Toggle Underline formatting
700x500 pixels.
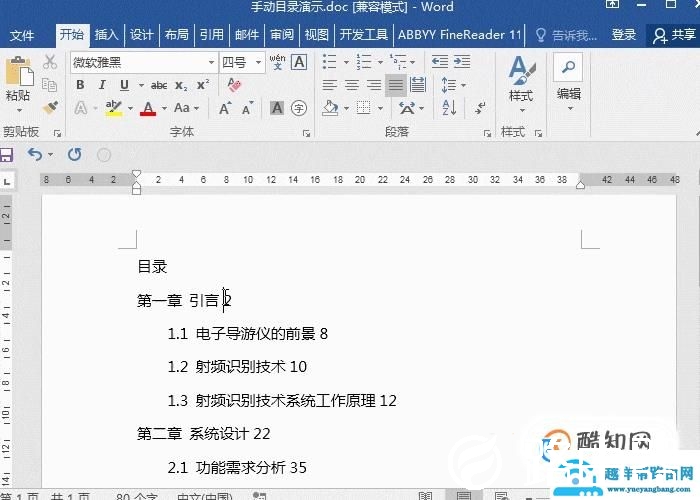tap(125, 85)
